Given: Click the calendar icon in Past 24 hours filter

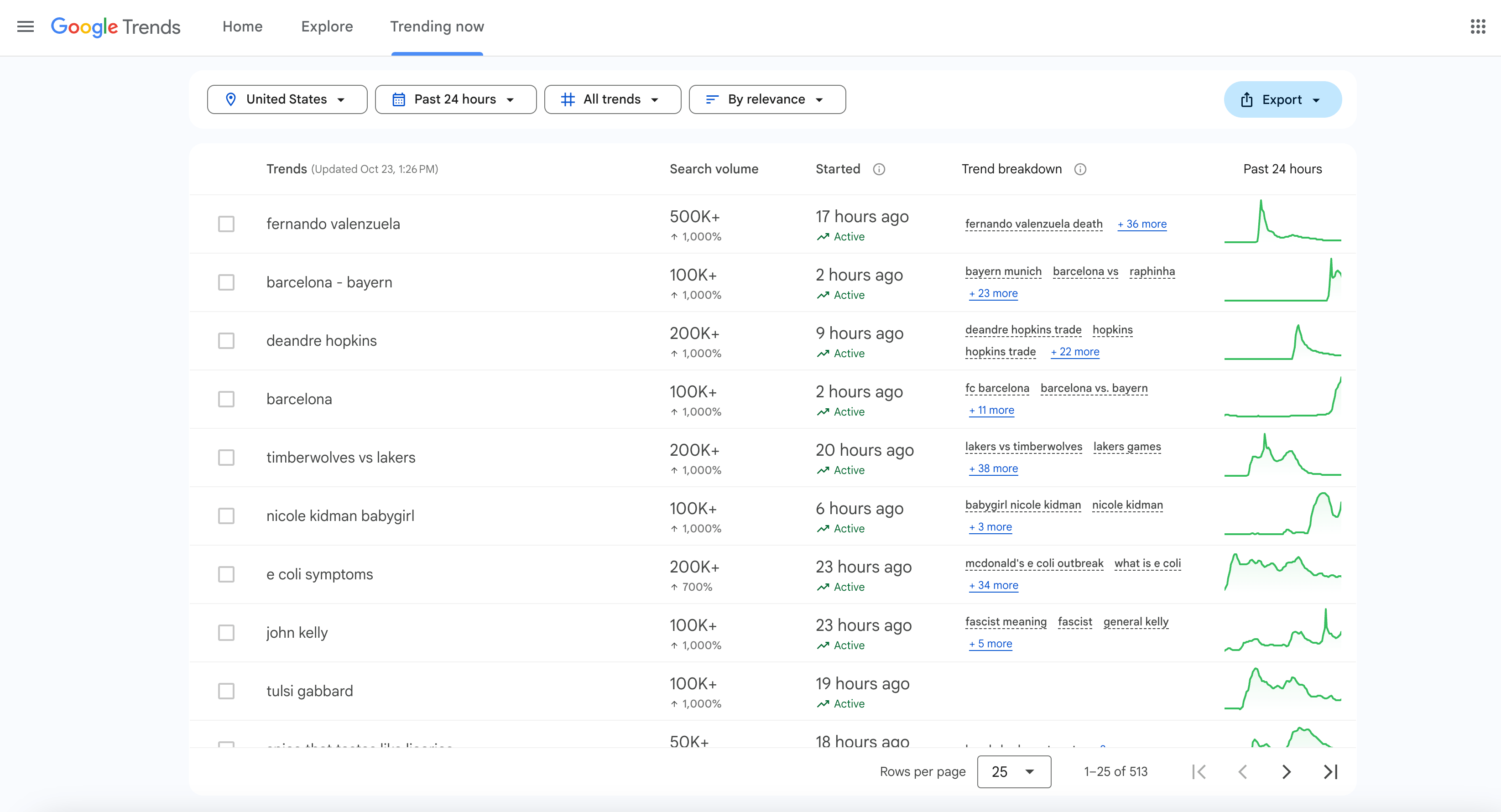Looking at the screenshot, I should (399, 99).
